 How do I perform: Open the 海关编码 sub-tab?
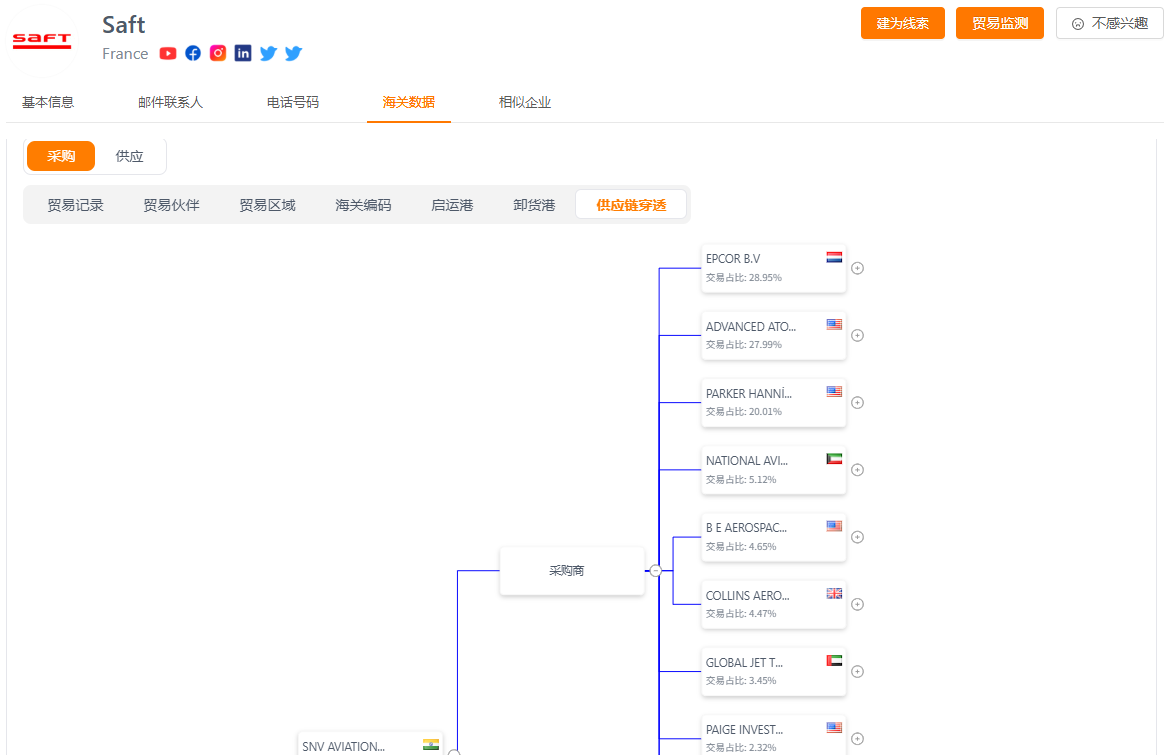(x=363, y=205)
